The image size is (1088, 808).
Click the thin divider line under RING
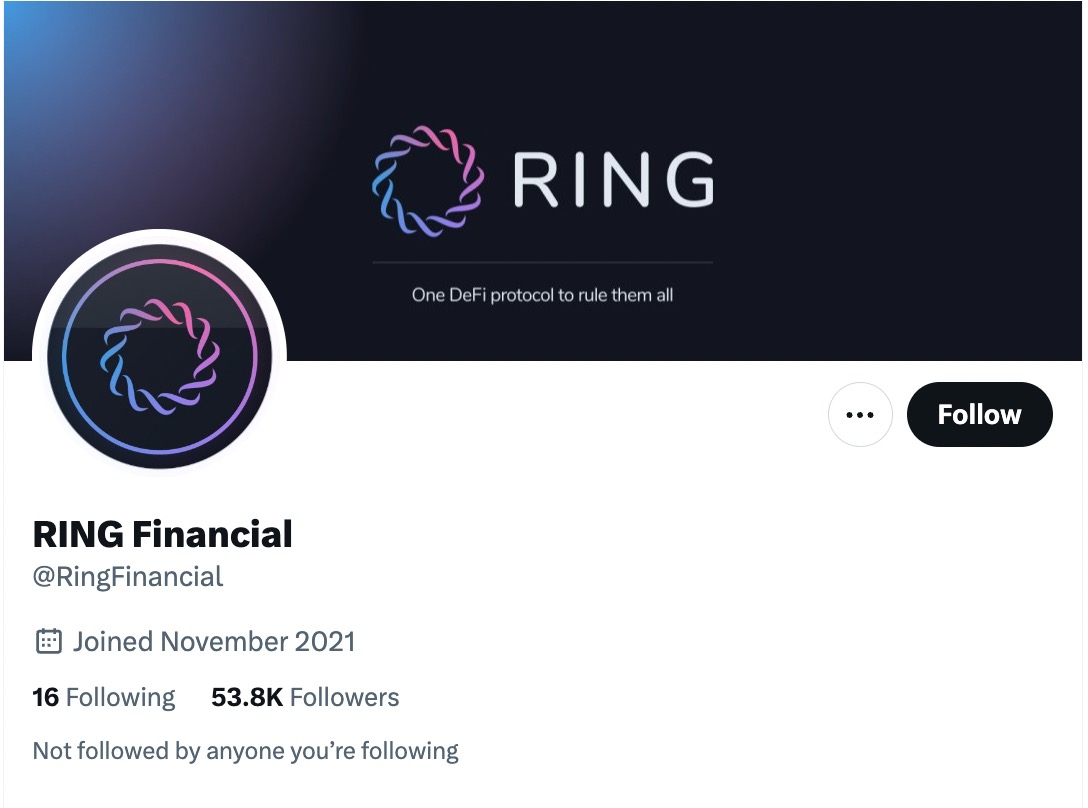pos(542,262)
